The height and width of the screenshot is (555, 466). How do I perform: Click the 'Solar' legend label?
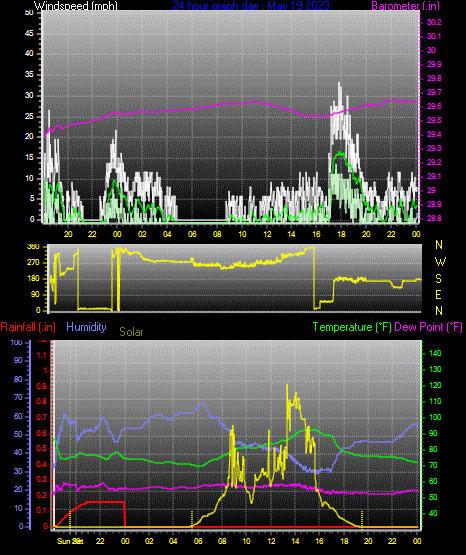pos(131,332)
